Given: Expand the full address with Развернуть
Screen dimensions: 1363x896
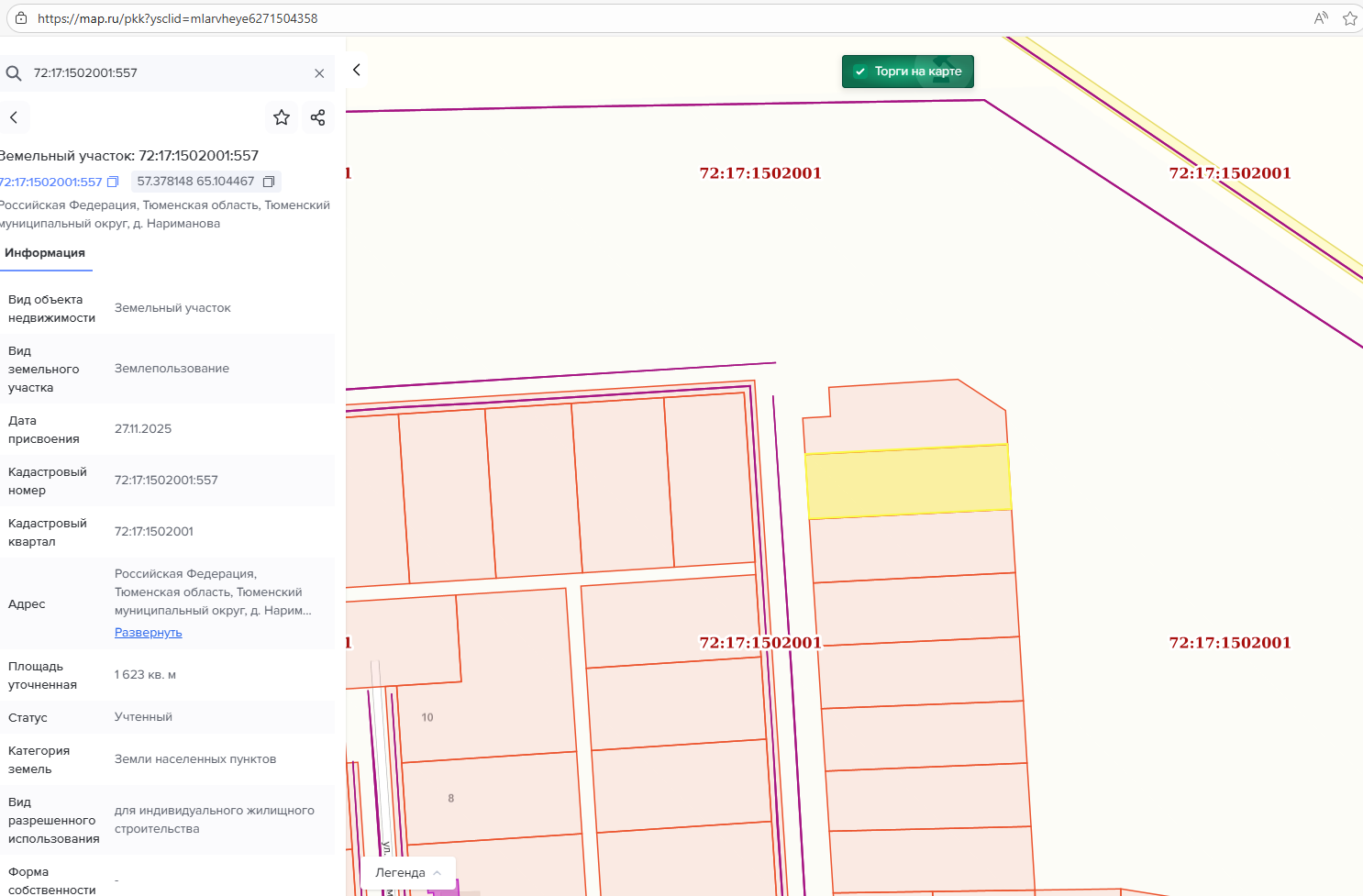Looking at the screenshot, I should [x=148, y=633].
